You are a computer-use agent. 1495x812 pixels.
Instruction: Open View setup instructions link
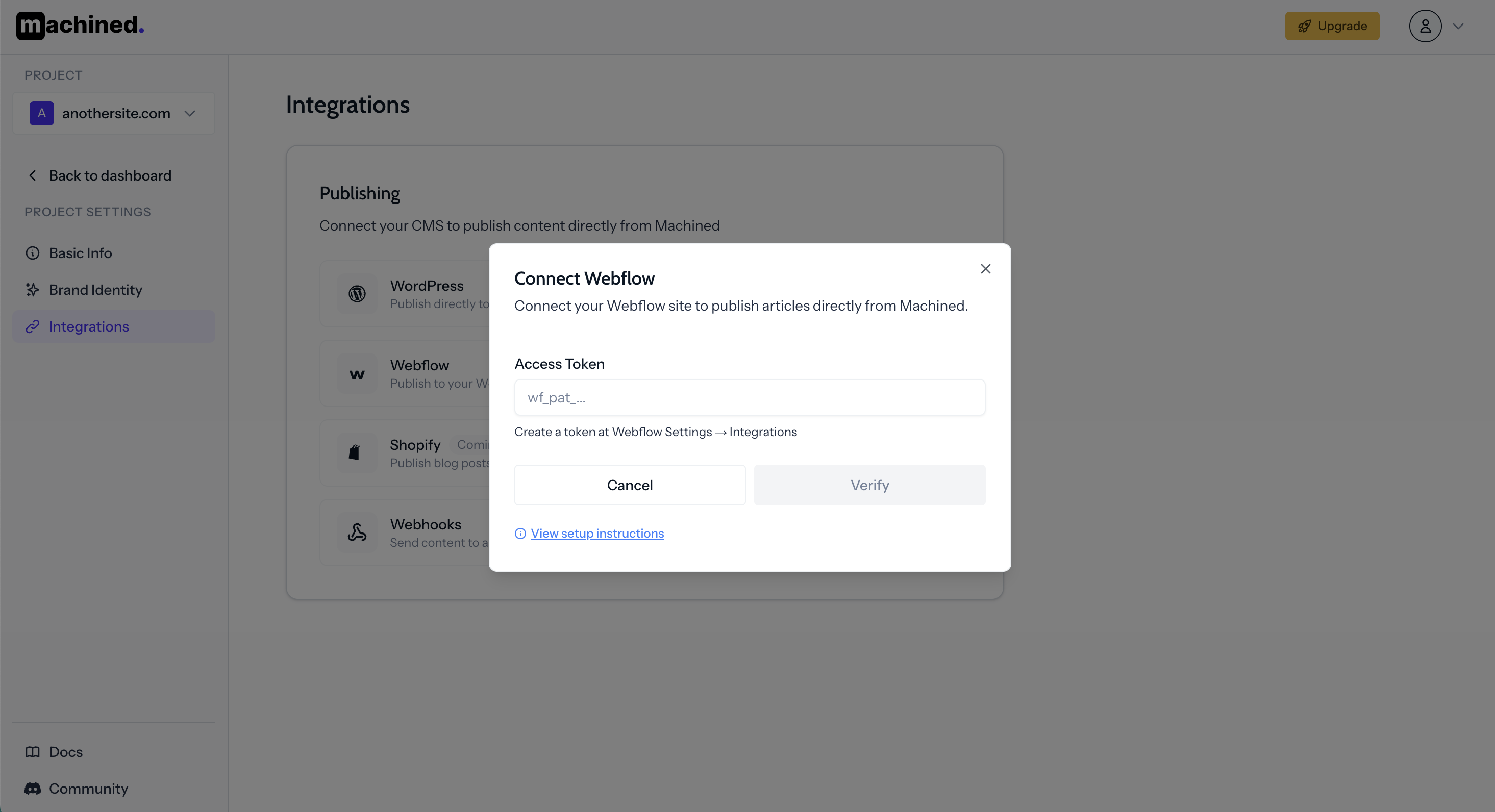click(597, 533)
